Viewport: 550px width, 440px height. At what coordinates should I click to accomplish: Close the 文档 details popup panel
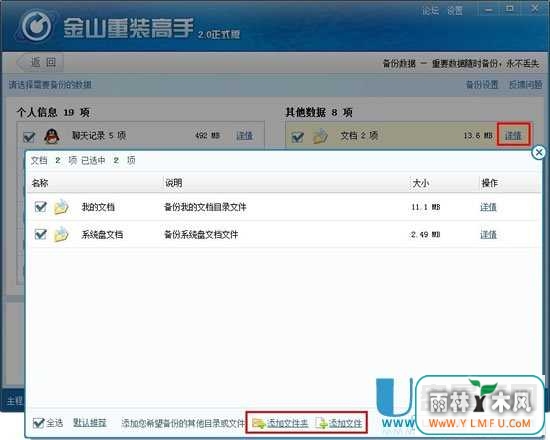click(x=539, y=153)
